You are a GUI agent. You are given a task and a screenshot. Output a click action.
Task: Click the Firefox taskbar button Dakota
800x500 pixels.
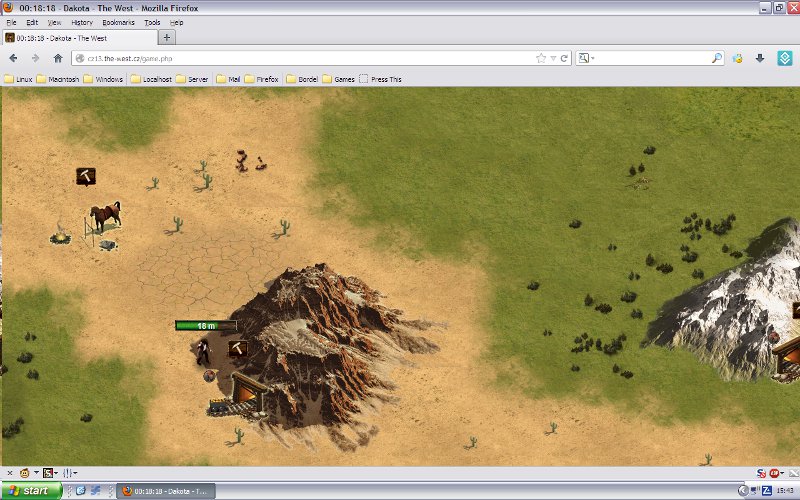pos(166,491)
